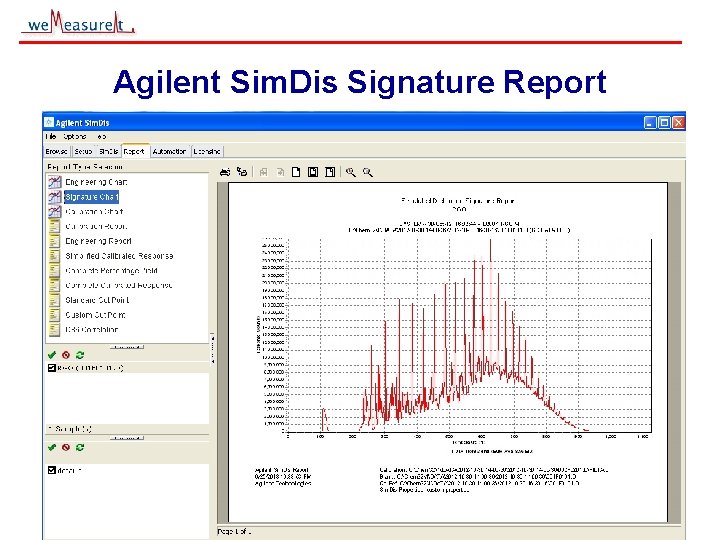This screenshot has width=720, height=540.
Task: Choose Complete Corrected Response report
Action: [119, 285]
